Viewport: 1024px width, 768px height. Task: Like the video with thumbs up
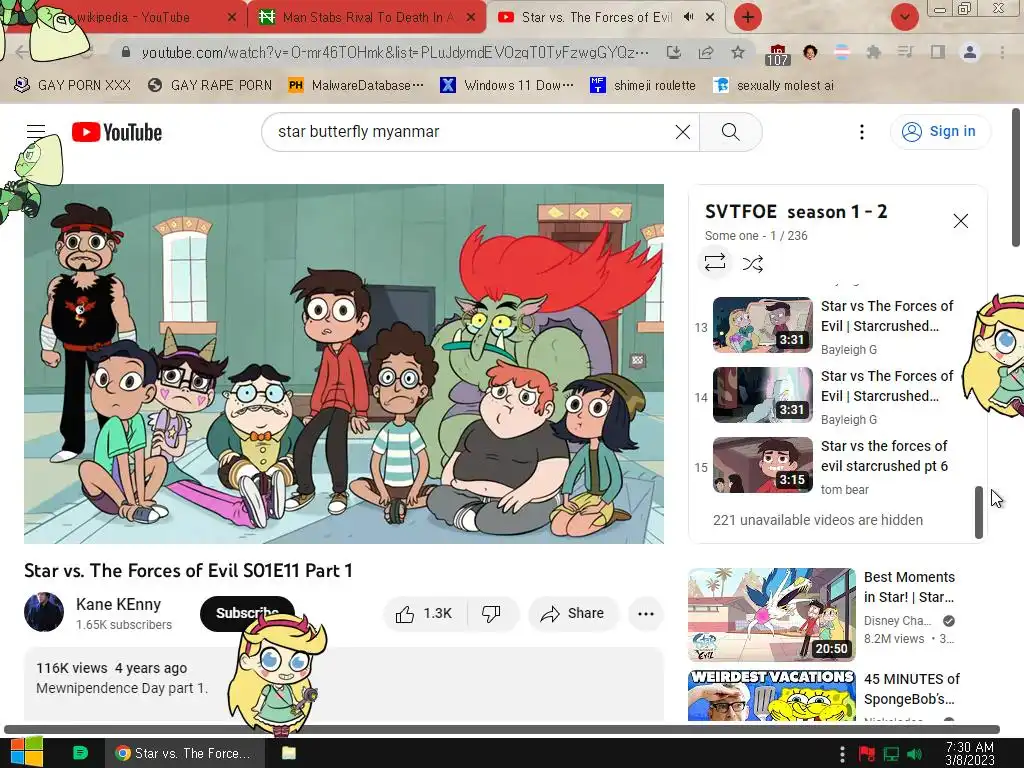pos(424,613)
